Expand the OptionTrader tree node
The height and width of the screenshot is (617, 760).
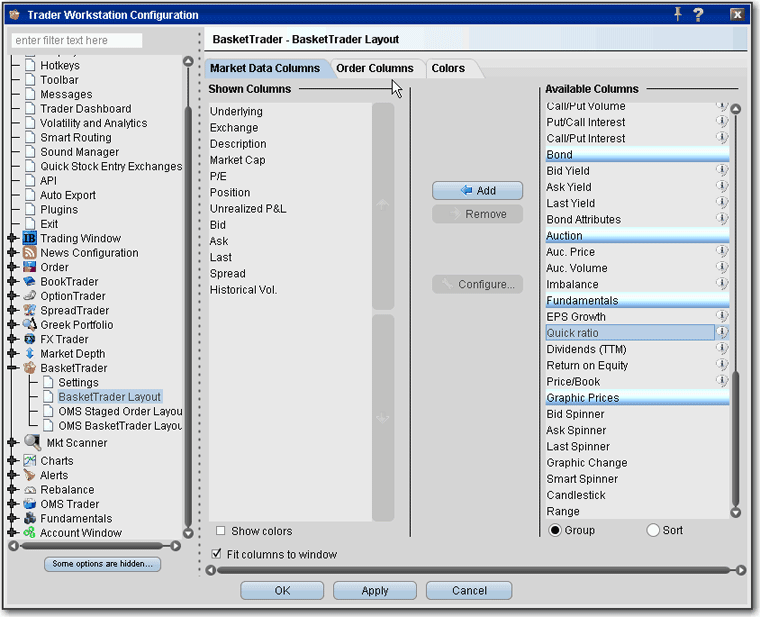point(13,296)
